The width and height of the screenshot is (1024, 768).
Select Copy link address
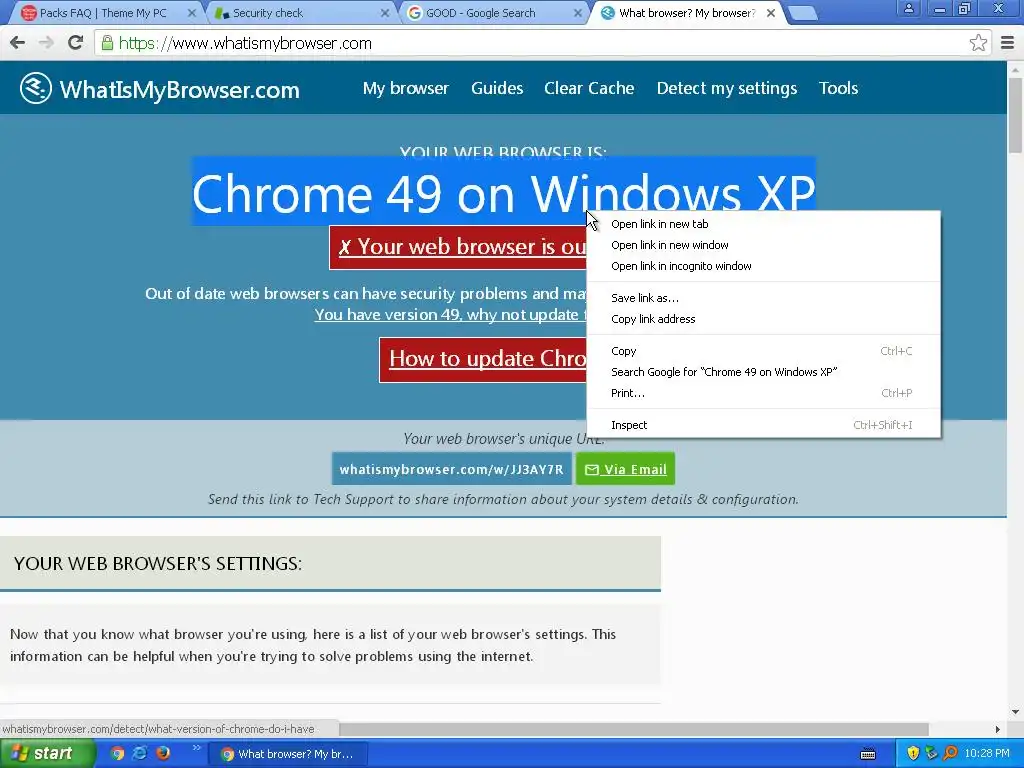pyautogui.click(x=763, y=319)
